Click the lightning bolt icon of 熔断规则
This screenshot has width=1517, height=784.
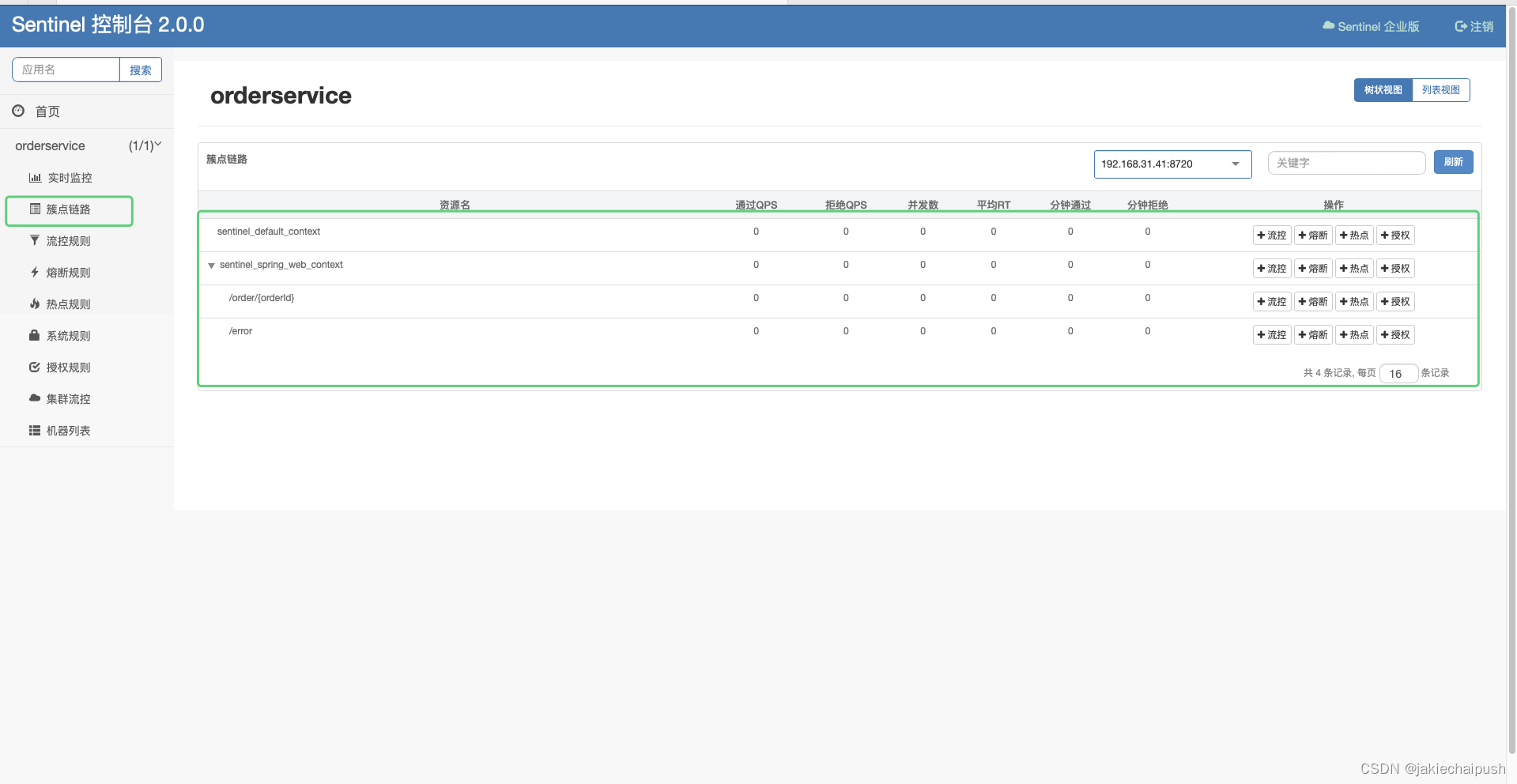pyautogui.click(x=35, y=273)
